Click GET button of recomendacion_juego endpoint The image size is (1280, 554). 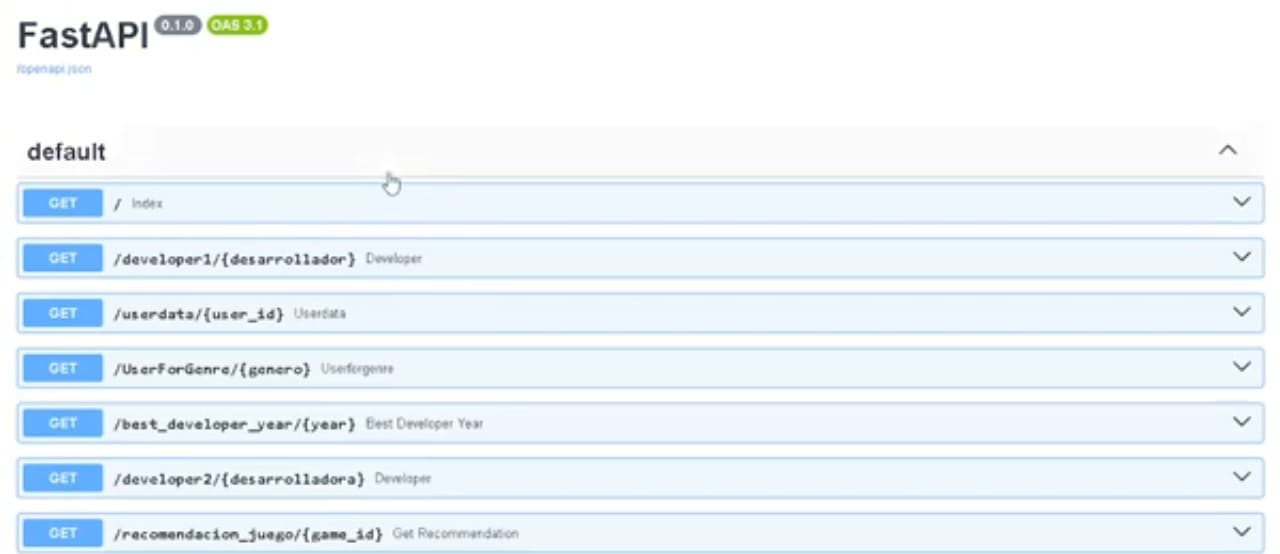click(63, 533)
